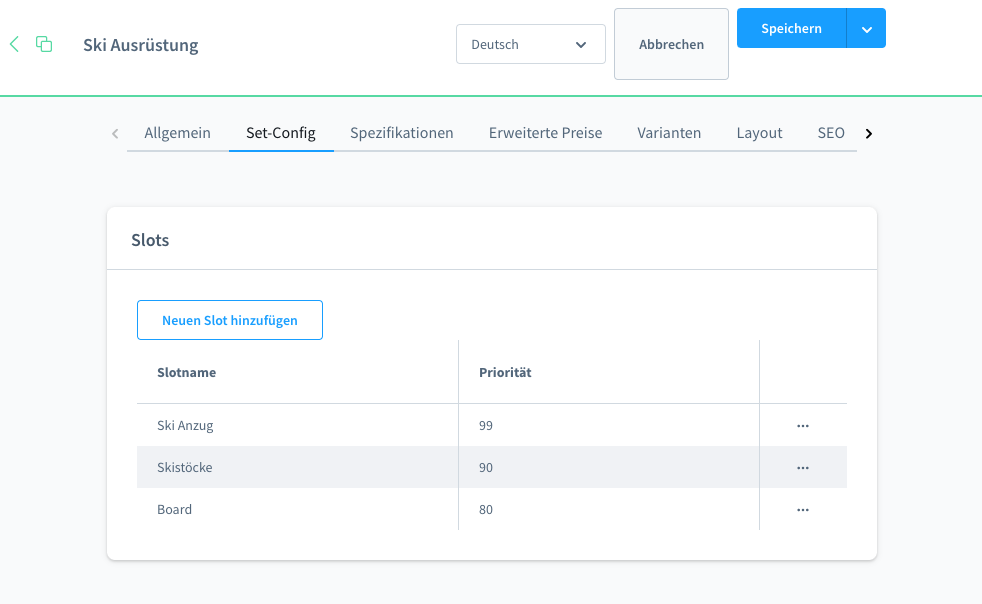Select the Ski Anzug slot name
Image resolution: width=982 pixels, height=604 pixels.
click(x=185, y=425)
